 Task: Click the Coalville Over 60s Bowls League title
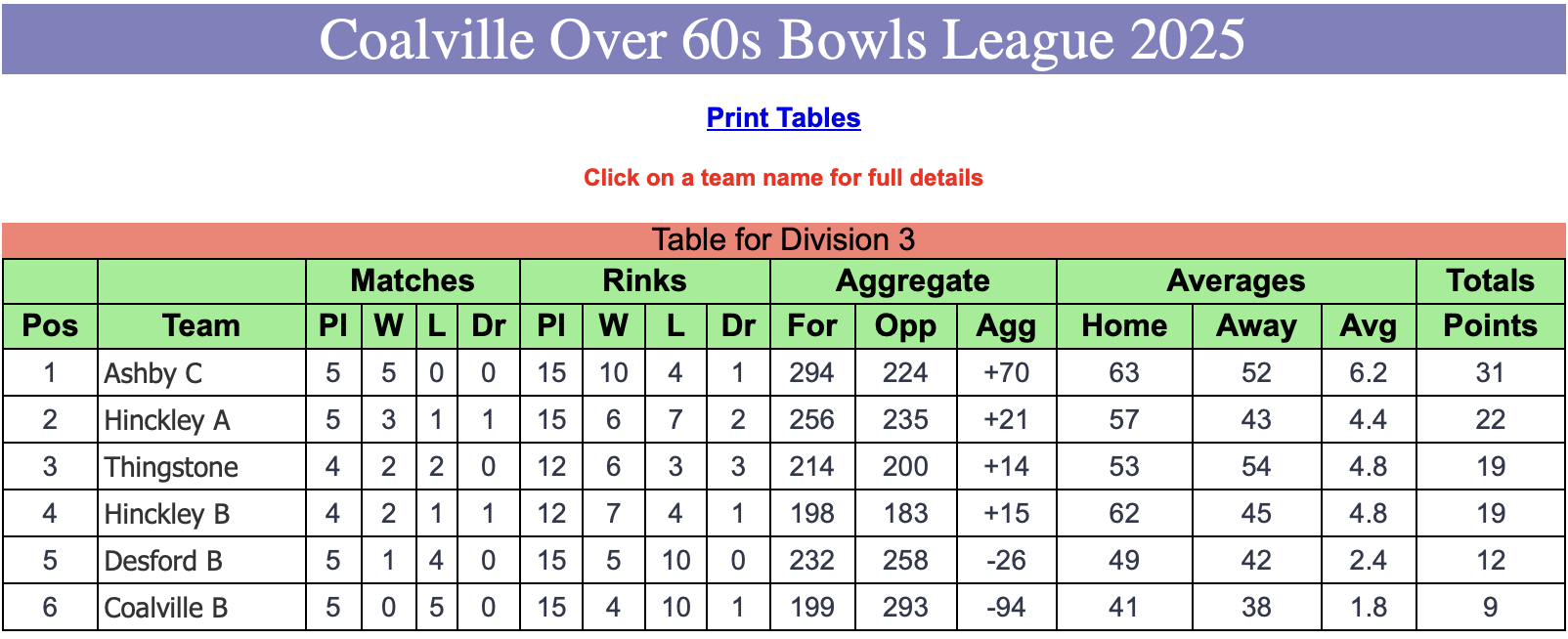click(783, 39)
